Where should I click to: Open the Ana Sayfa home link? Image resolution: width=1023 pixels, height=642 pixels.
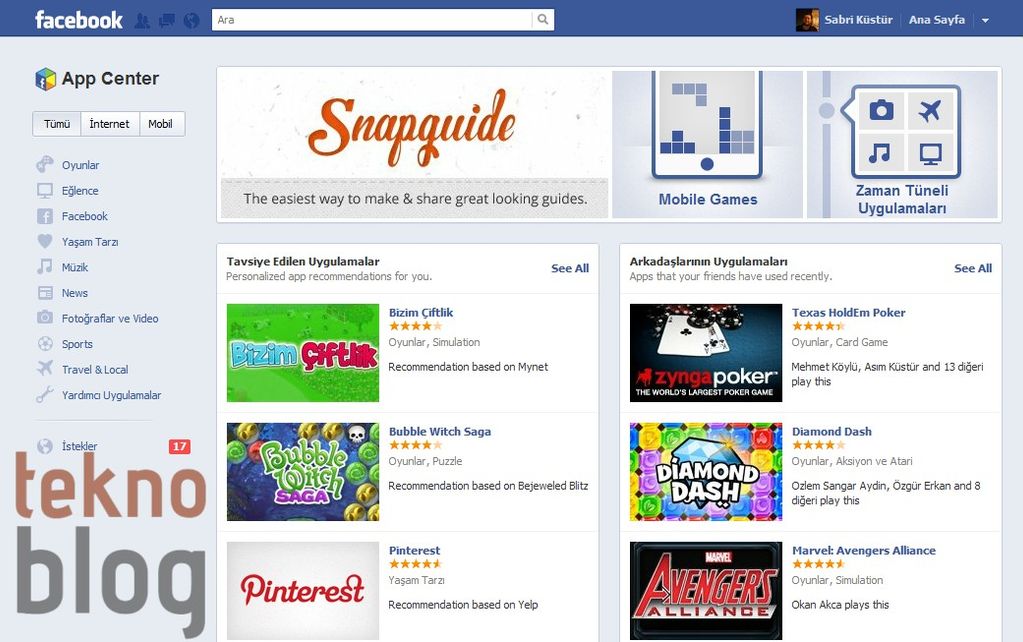(937, 20)
